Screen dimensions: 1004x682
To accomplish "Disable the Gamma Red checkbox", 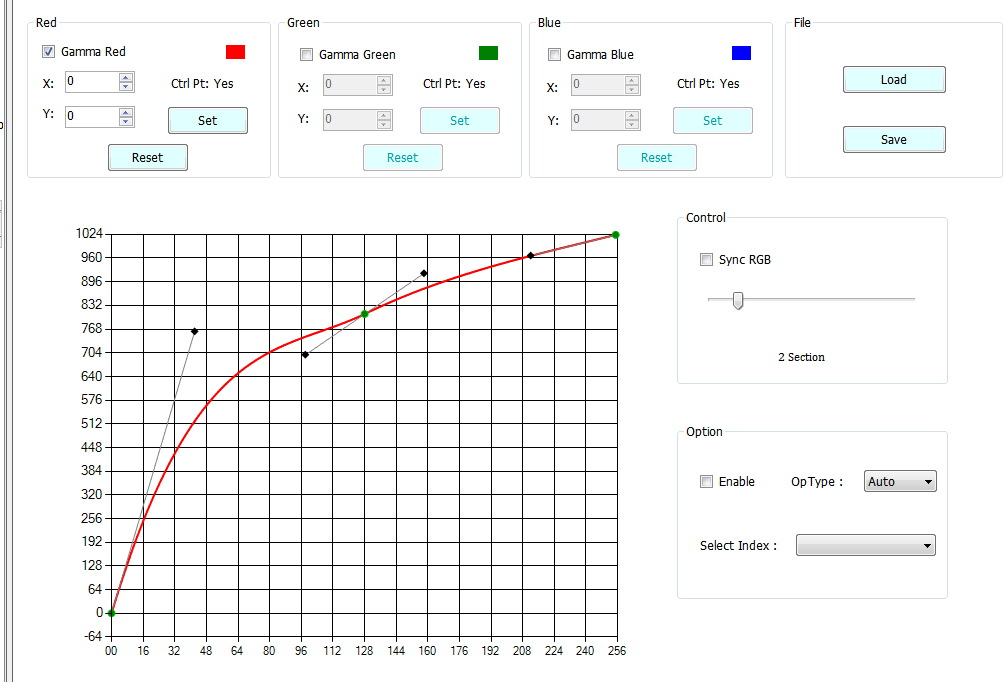I will 48,51.
